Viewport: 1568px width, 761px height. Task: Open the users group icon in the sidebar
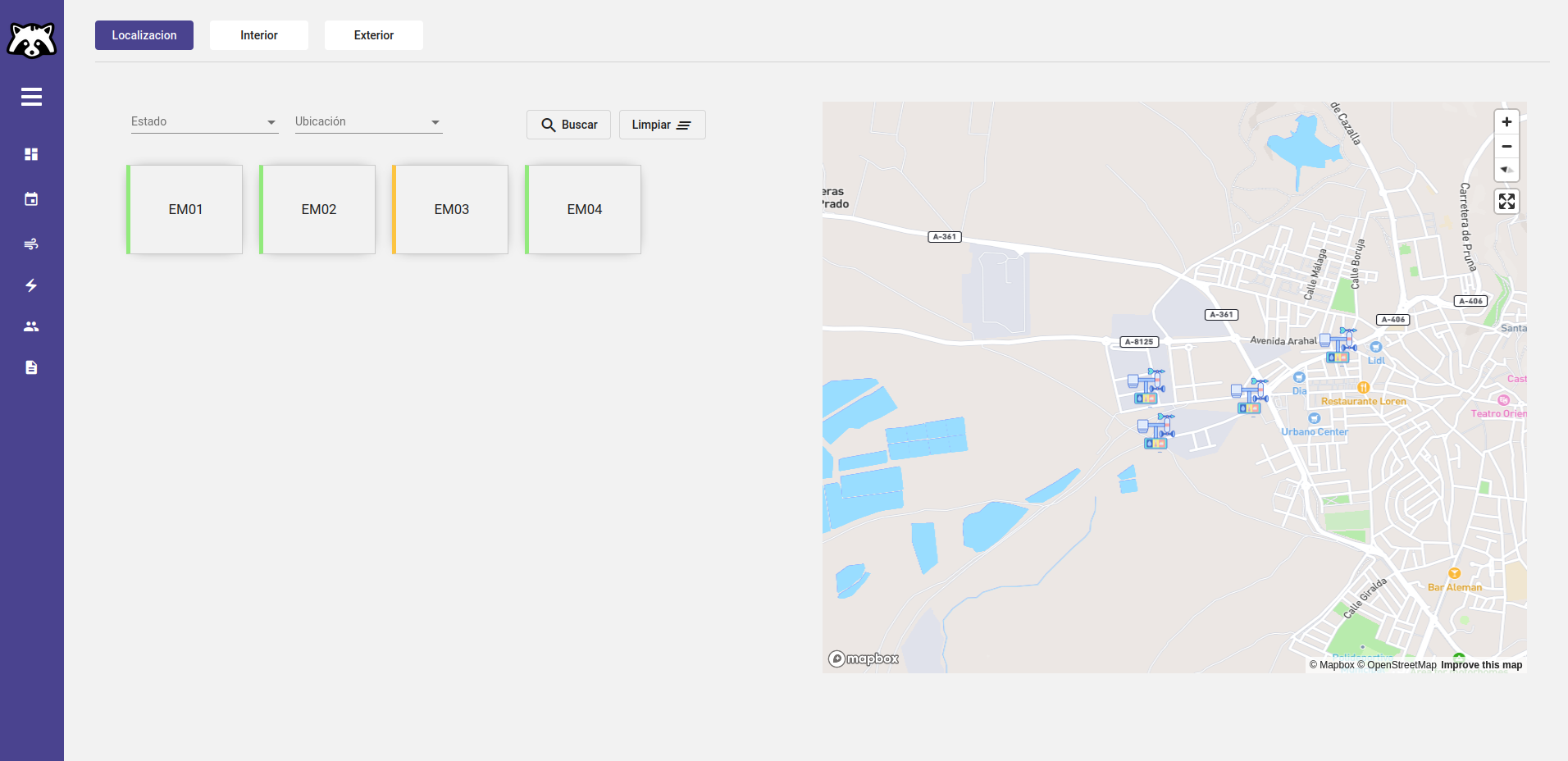pos(31,326)
